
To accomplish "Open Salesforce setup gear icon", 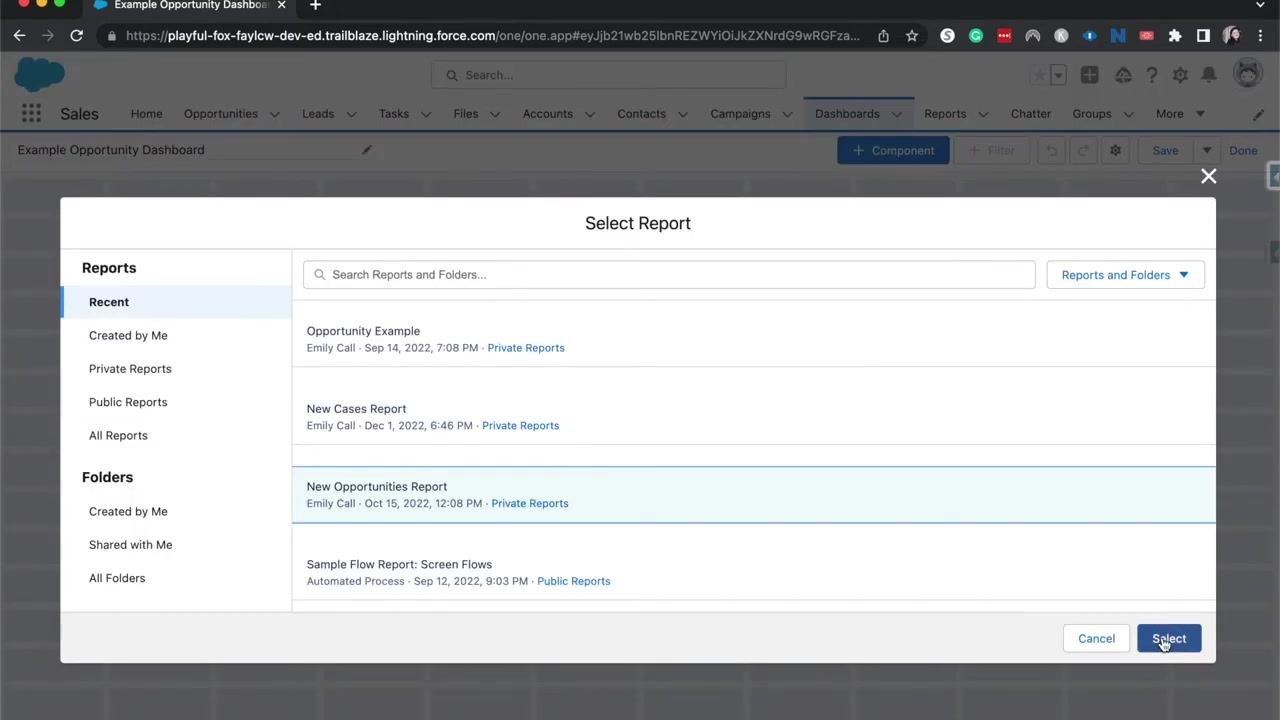I will coord(1180,75).
